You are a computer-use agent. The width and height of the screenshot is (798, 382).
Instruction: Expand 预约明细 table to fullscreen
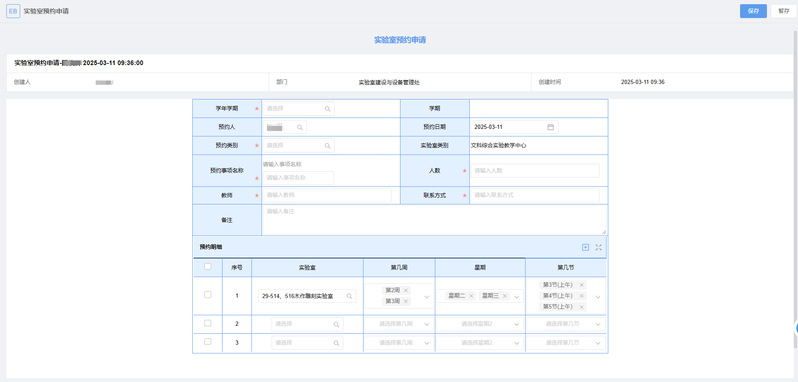[x=598, y=247]
